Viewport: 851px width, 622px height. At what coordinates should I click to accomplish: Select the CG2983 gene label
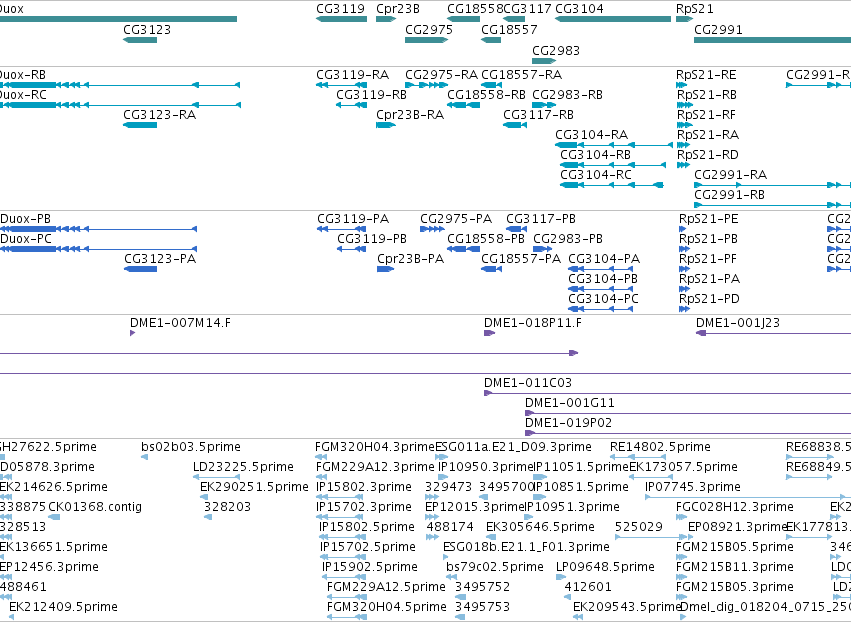pyautogui.click(x=556, y=51)
